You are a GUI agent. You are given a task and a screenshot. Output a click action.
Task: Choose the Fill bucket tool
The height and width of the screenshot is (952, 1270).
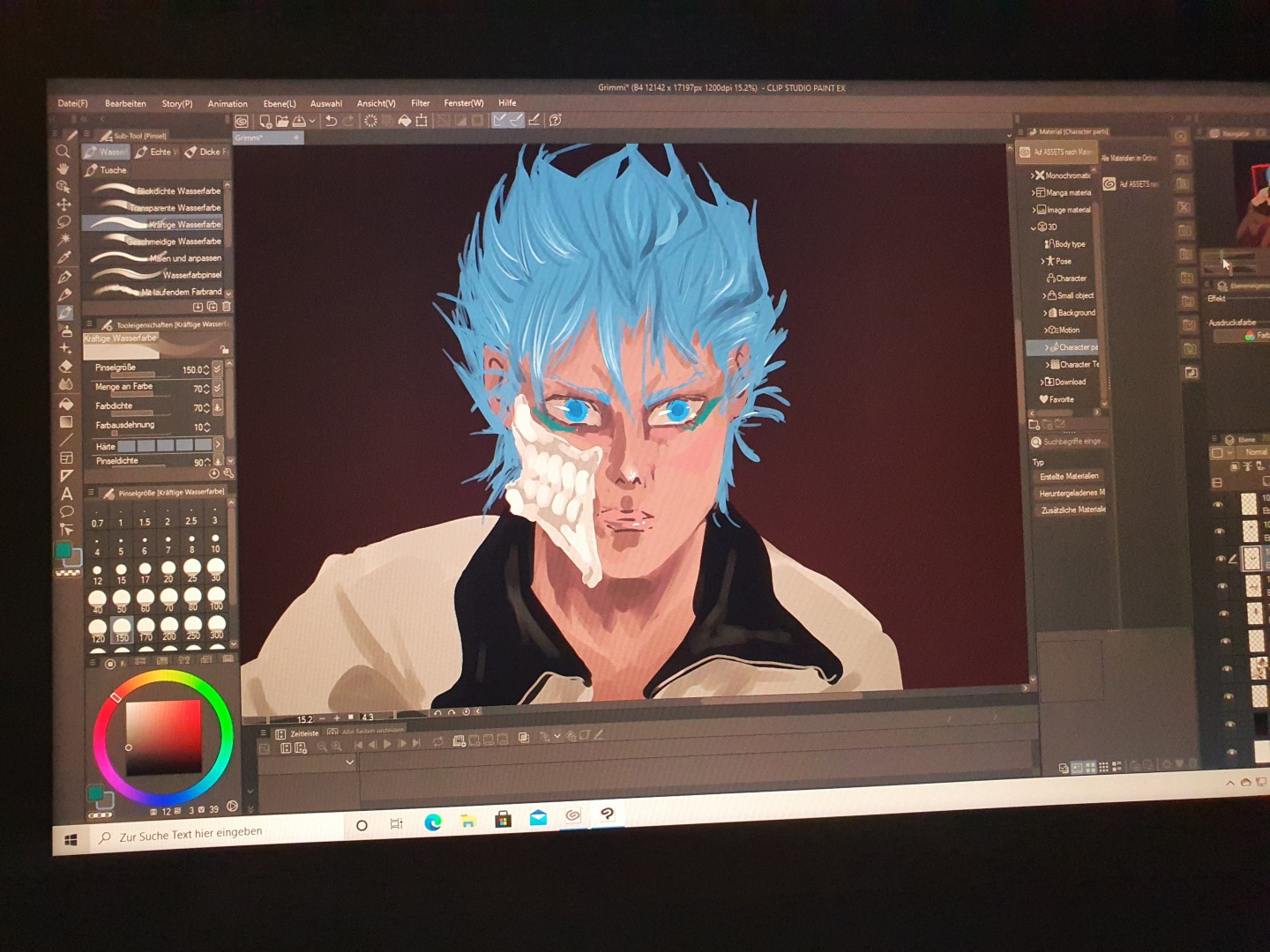(x=65, y=404)
